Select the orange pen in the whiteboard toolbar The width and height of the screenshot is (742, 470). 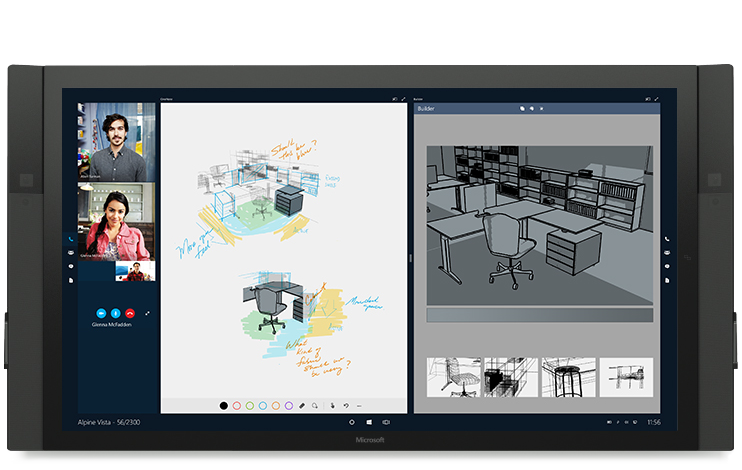(276, 406)
